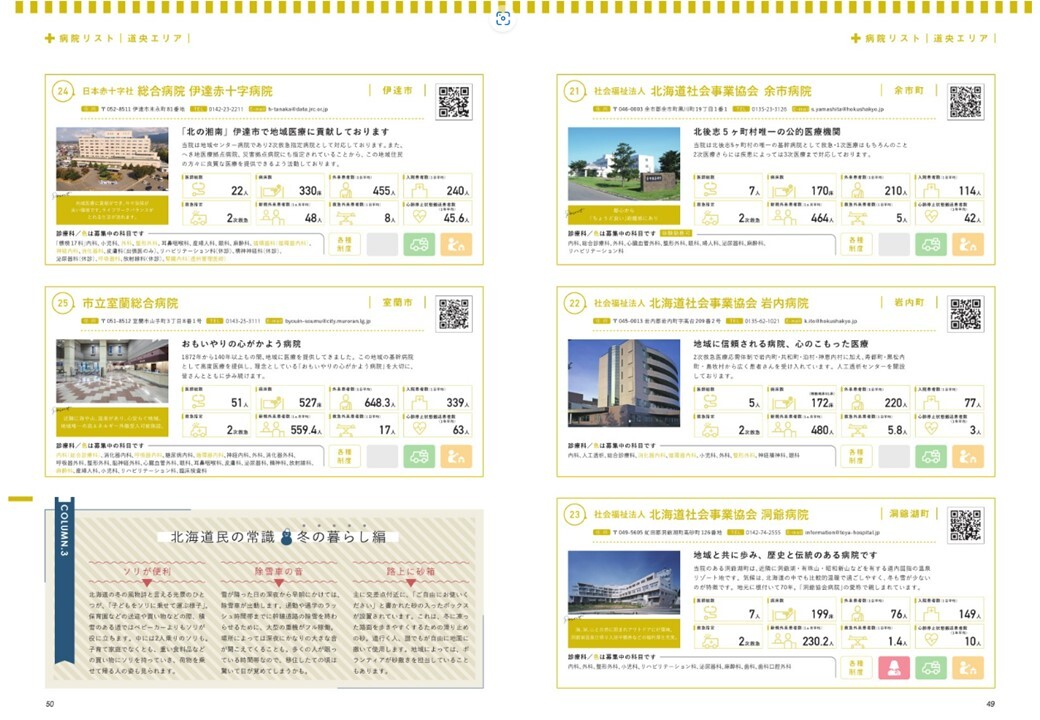
Task: Select the green ambulance icon for 伊達赤十字病院
Action: [419, 244]
